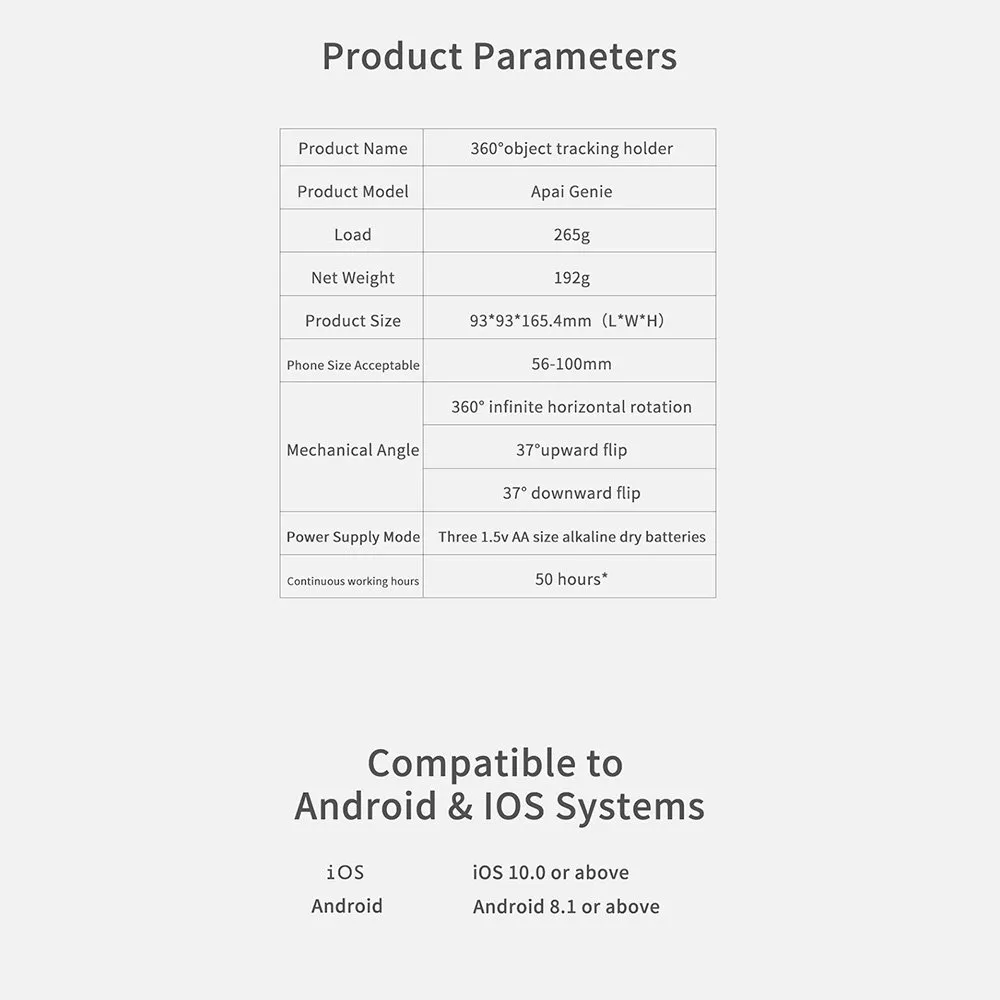Click the 37° downward flip row

coord(571,493)
